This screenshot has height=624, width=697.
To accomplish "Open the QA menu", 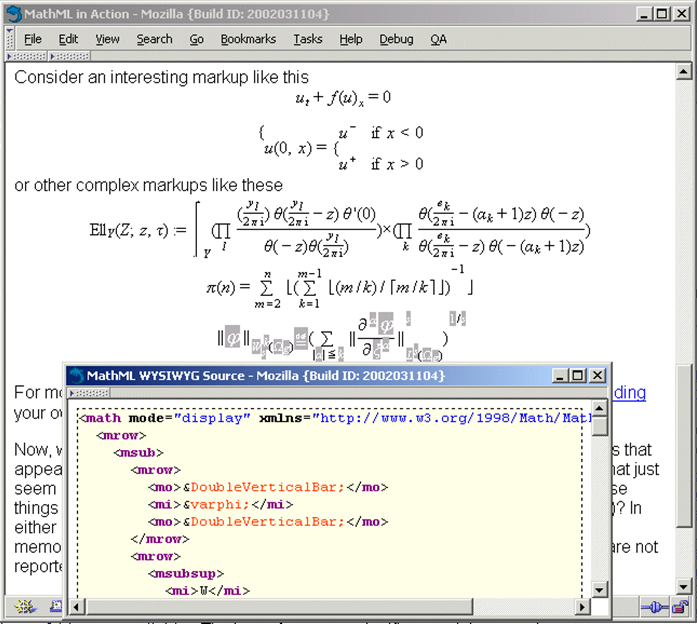I will pos(438,39).
